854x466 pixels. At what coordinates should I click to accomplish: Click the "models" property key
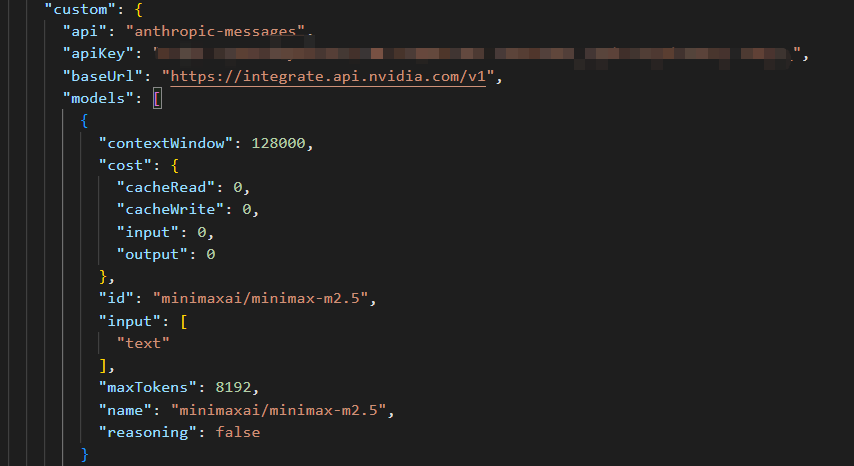pyautogui.click(x=97, y=99)
